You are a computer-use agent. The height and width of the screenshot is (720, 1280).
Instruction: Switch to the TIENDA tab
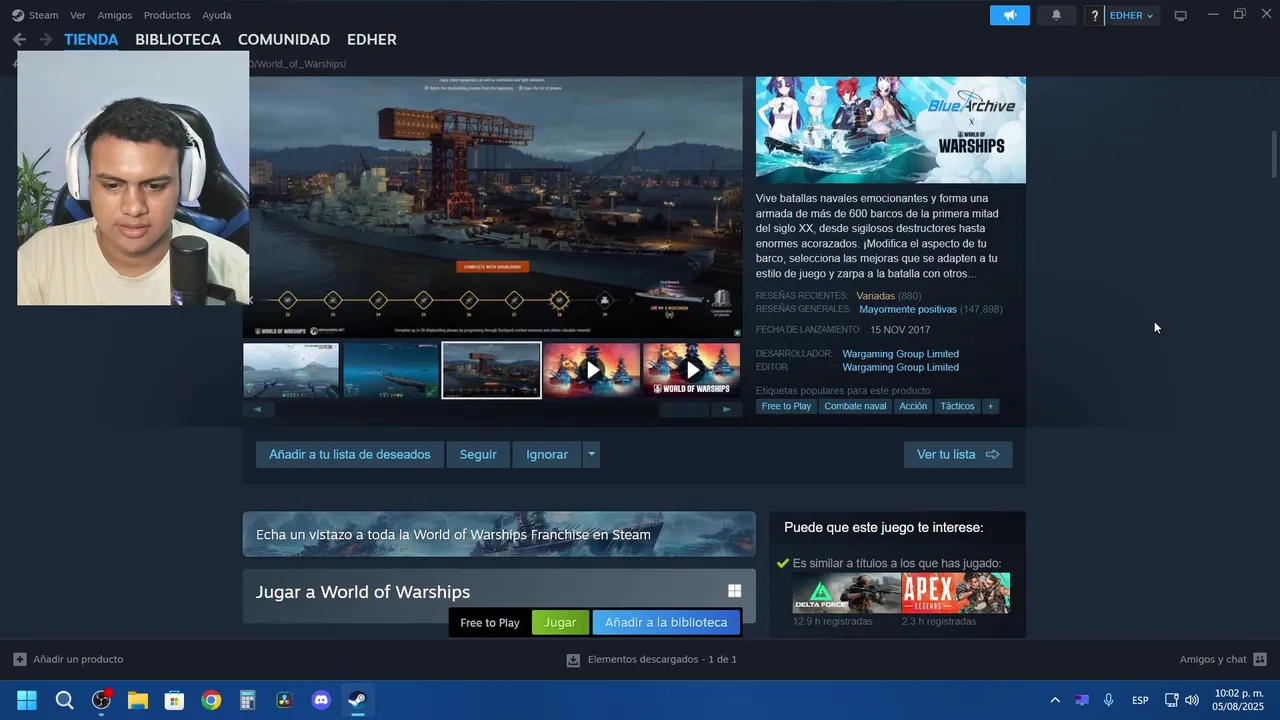pyautogui.click(x=91, y=40)
